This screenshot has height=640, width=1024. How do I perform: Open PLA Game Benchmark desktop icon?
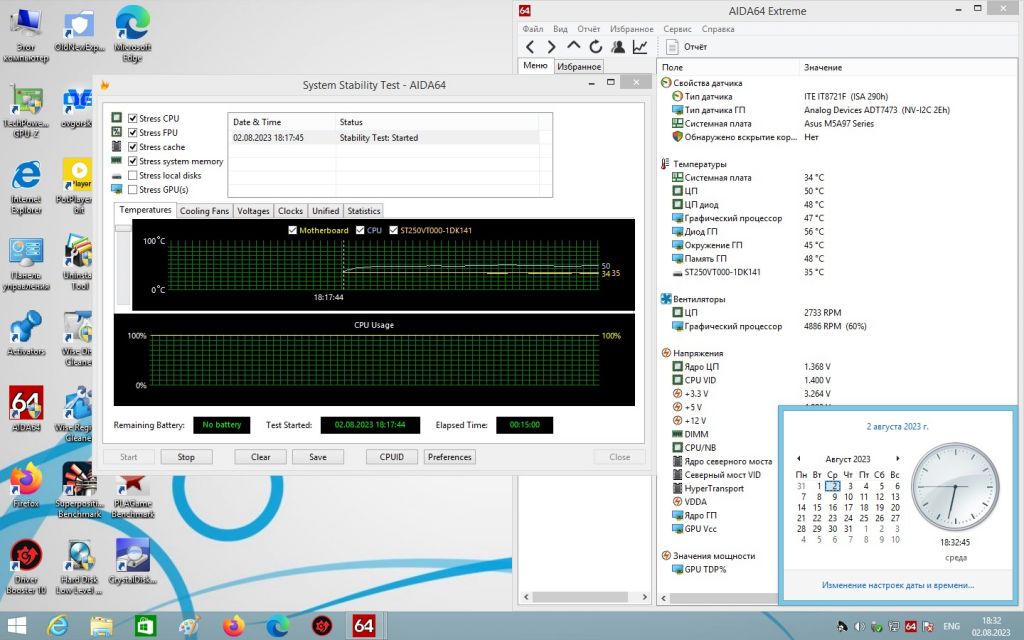pos(133,496)
